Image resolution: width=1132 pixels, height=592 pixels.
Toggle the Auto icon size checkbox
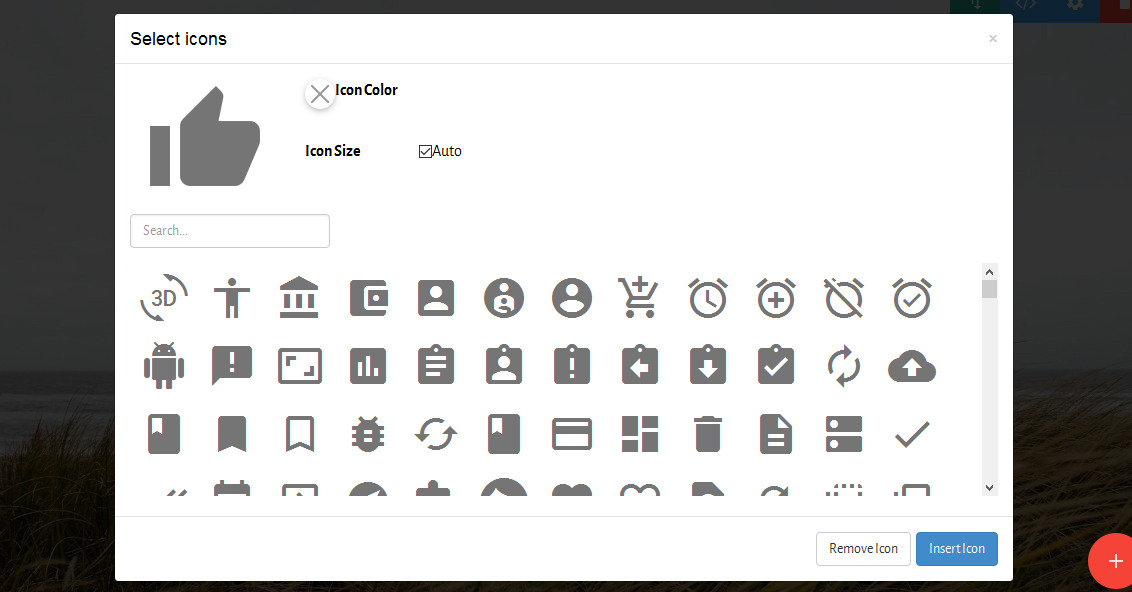[x=425, y=151]
